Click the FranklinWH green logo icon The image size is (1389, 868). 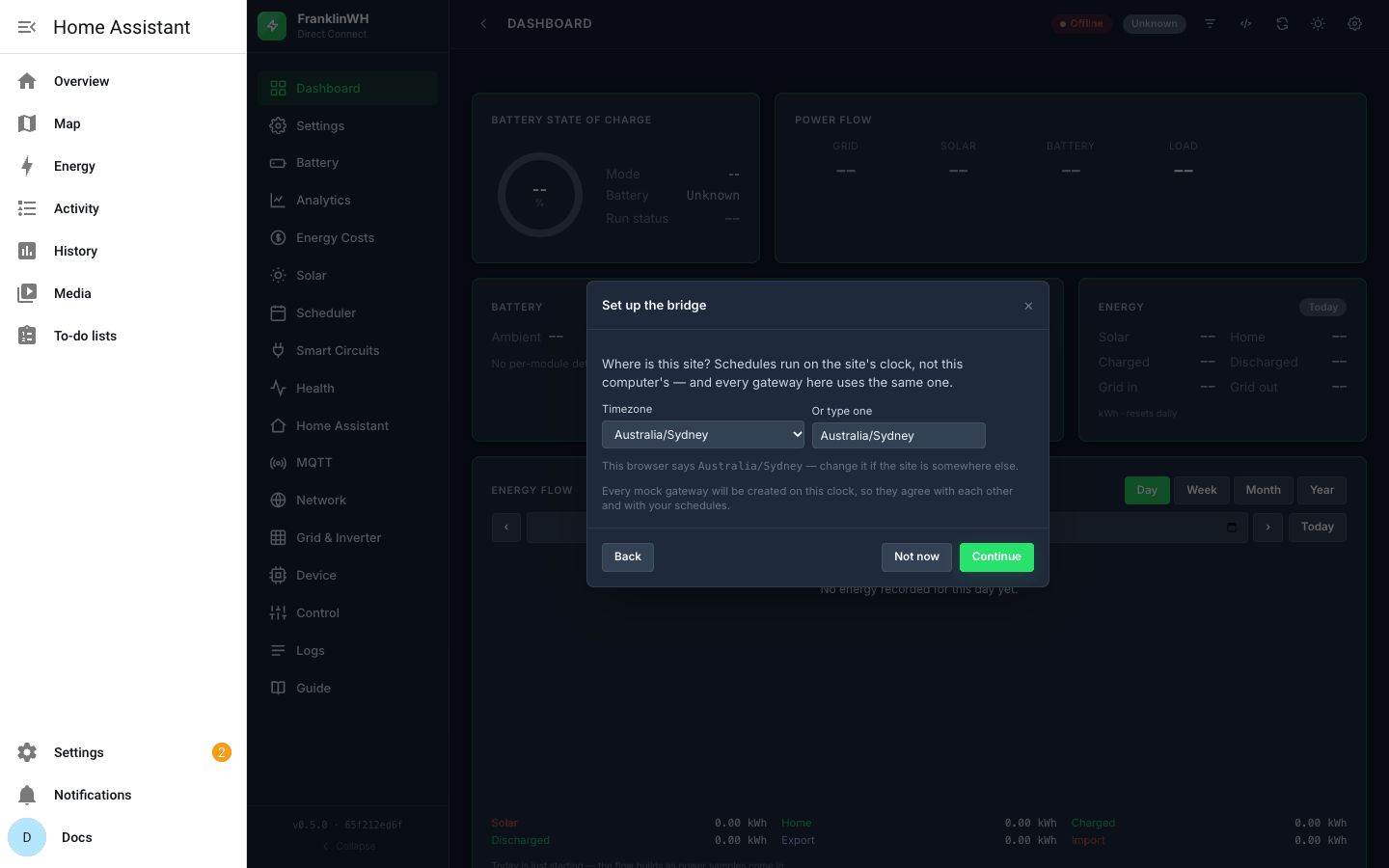click(x=272, y=26)
